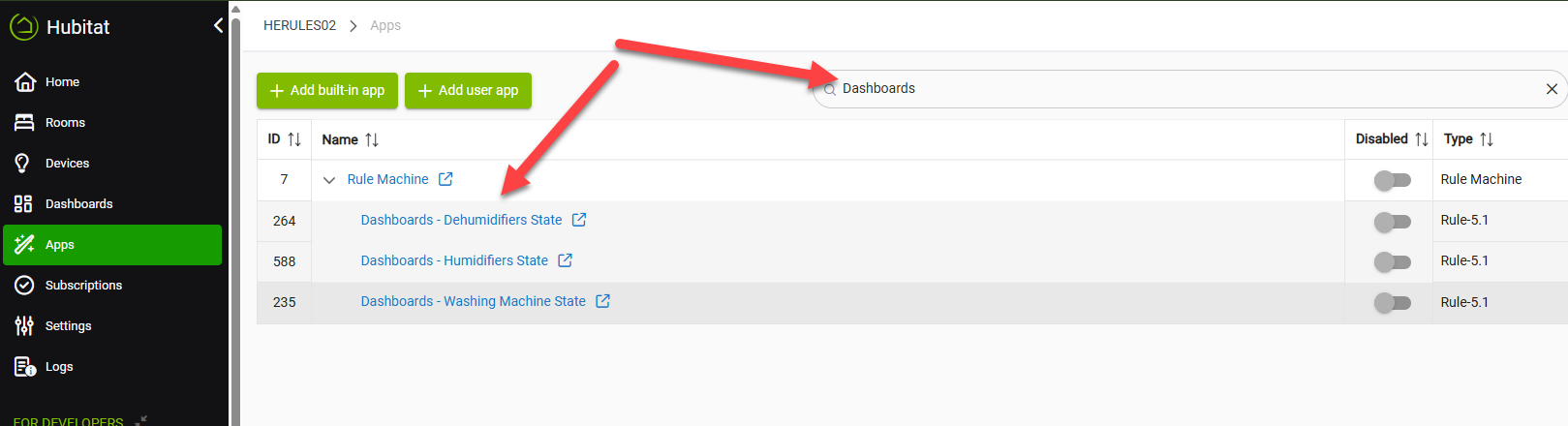The image size is (1568, 426).
Task: Toggle disabled switch for Rule Machine
Action: click(1392, 180)
